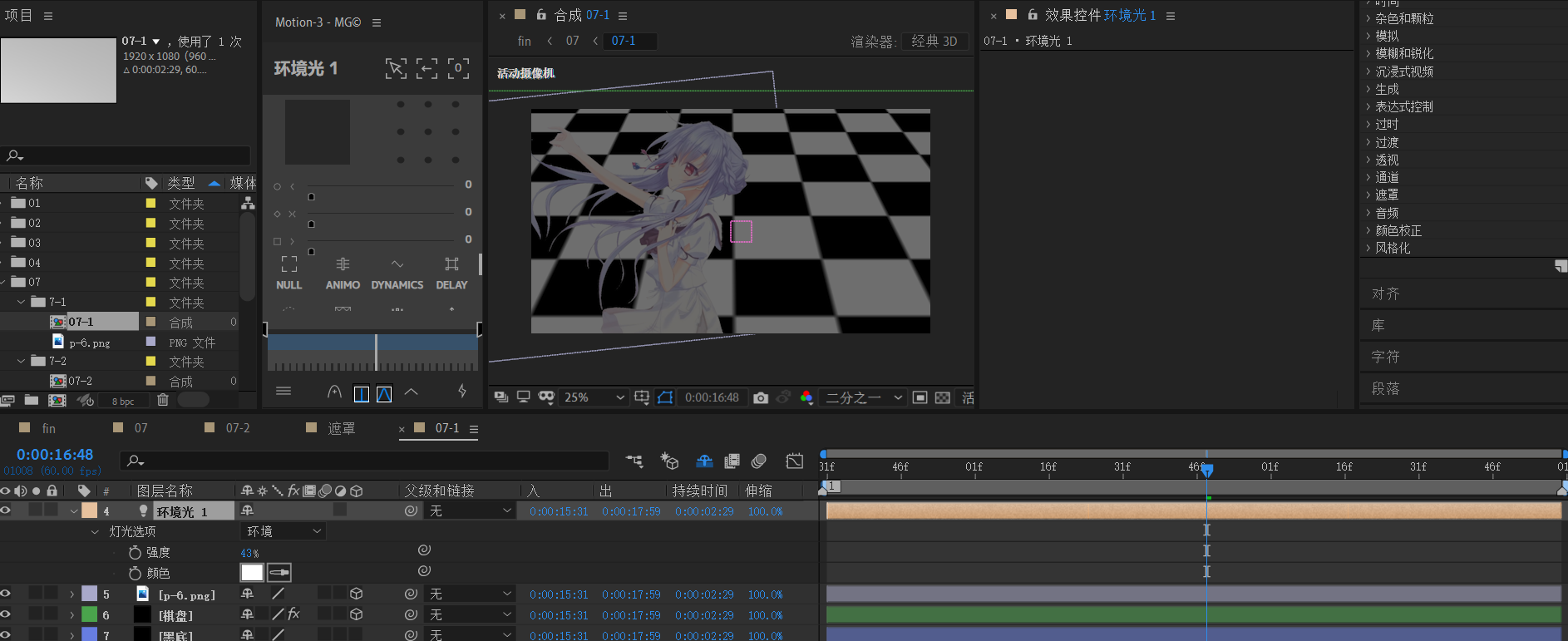
Task: Click the first Motion-3 slider handle
Action: point(311,197)
